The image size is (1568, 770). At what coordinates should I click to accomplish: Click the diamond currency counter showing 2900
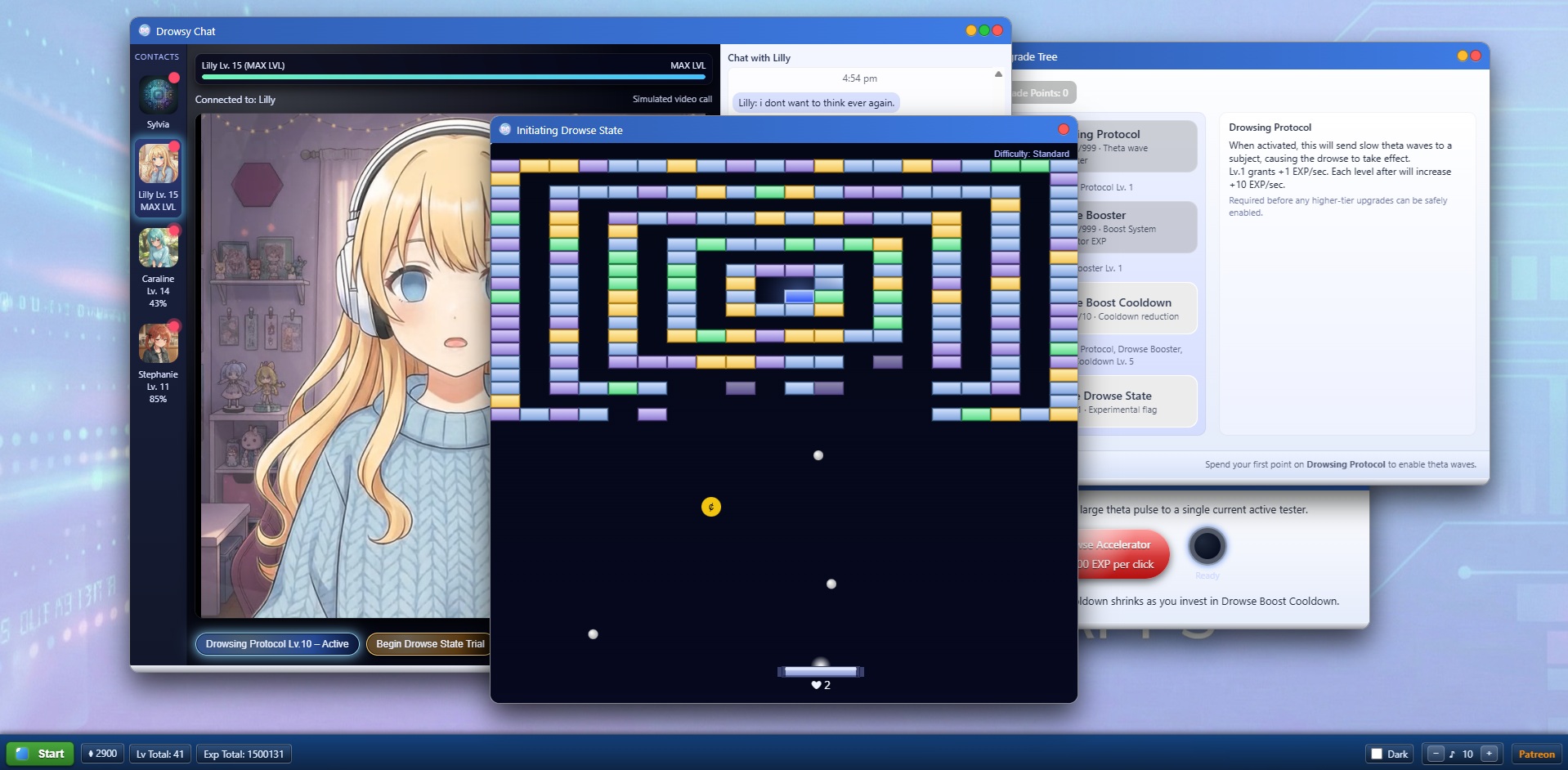pyautogui.click(x=101, y=754)
